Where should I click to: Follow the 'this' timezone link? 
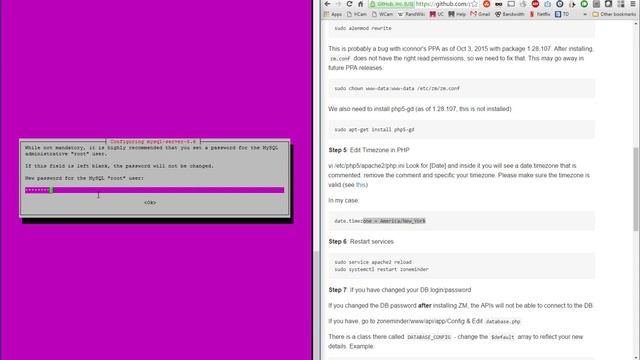click(x=360, y=185)
